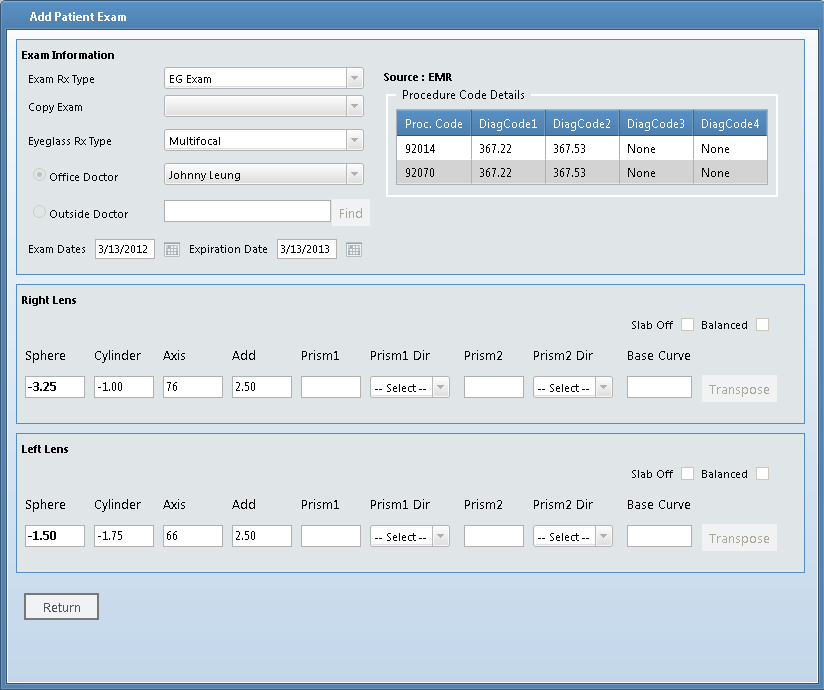
Task: Check Slab Off for Right Lens
Action: tap(687, 325)
